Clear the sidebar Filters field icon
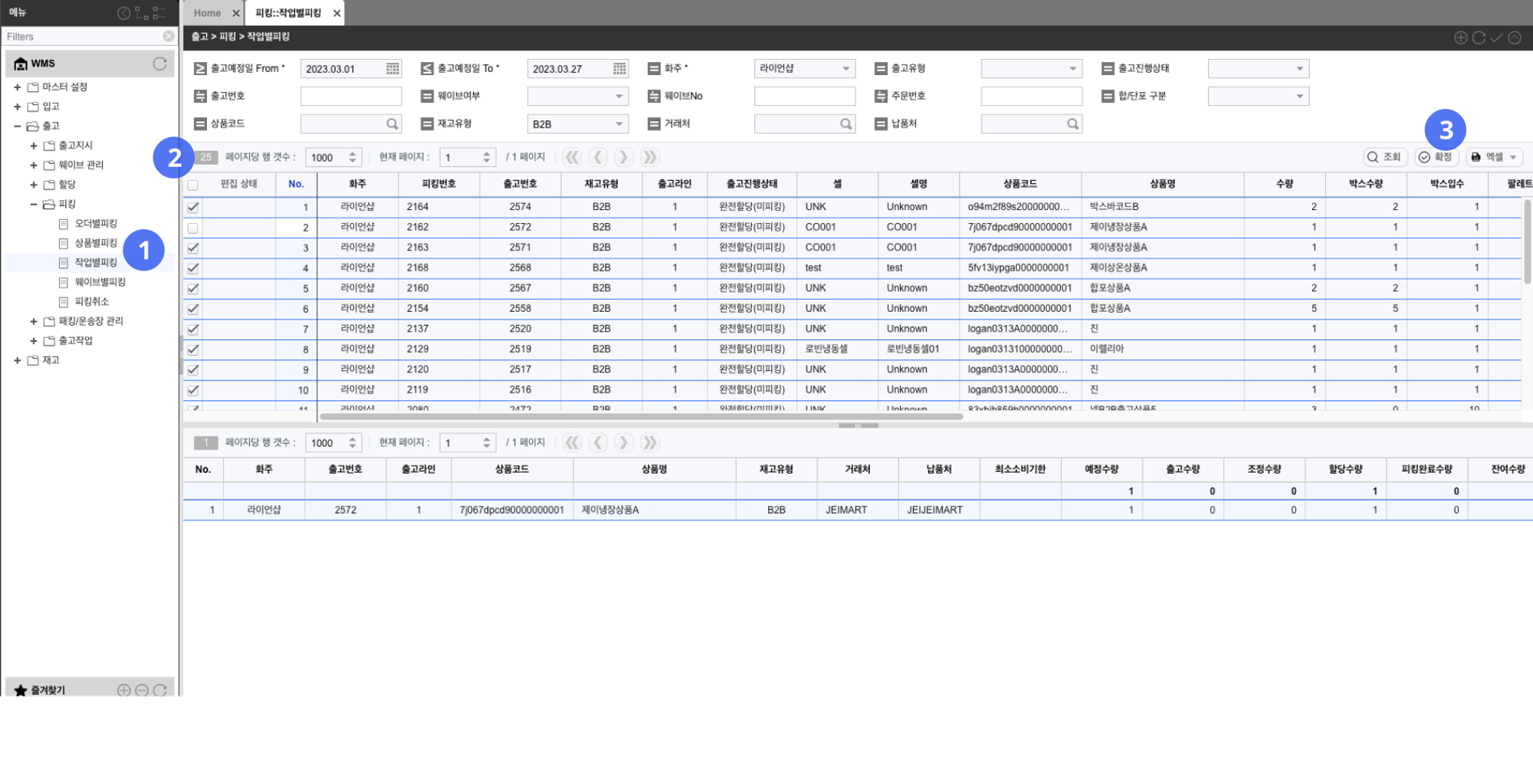The width and height of the screenshot is (1533, 784). click(x=168, y=37)
